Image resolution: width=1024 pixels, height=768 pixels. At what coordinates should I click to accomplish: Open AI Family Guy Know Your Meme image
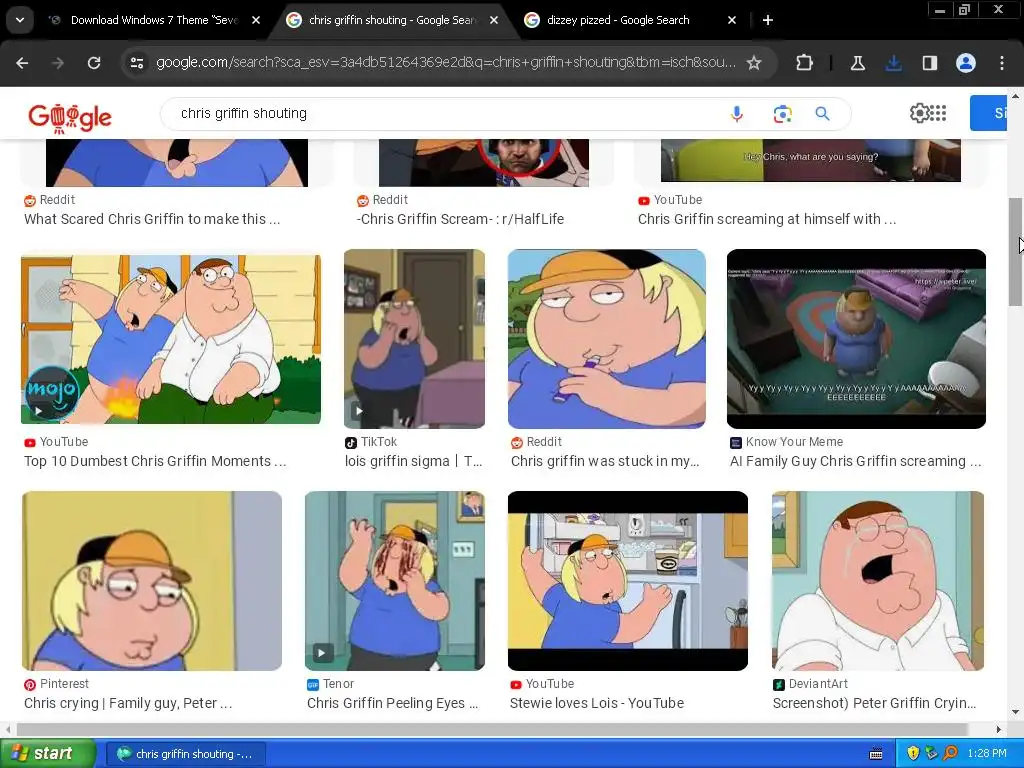[x=856, y=339]
